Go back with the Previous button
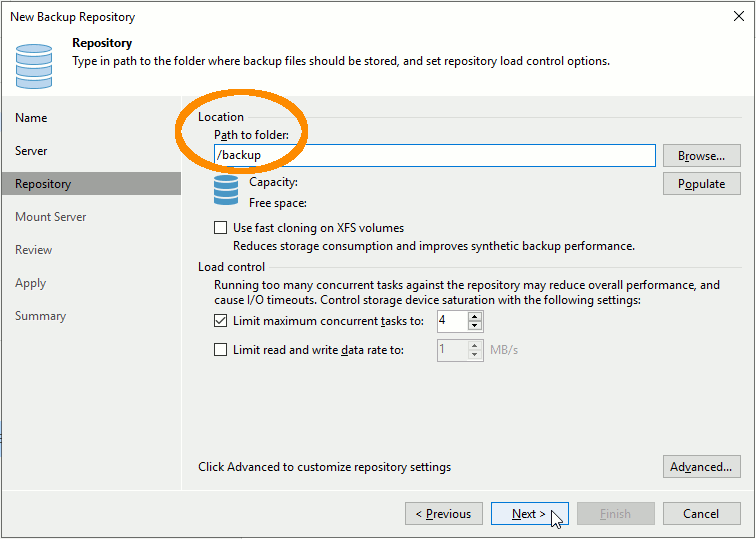Viewport: 756px width, 539px height. tap(444, 514)
